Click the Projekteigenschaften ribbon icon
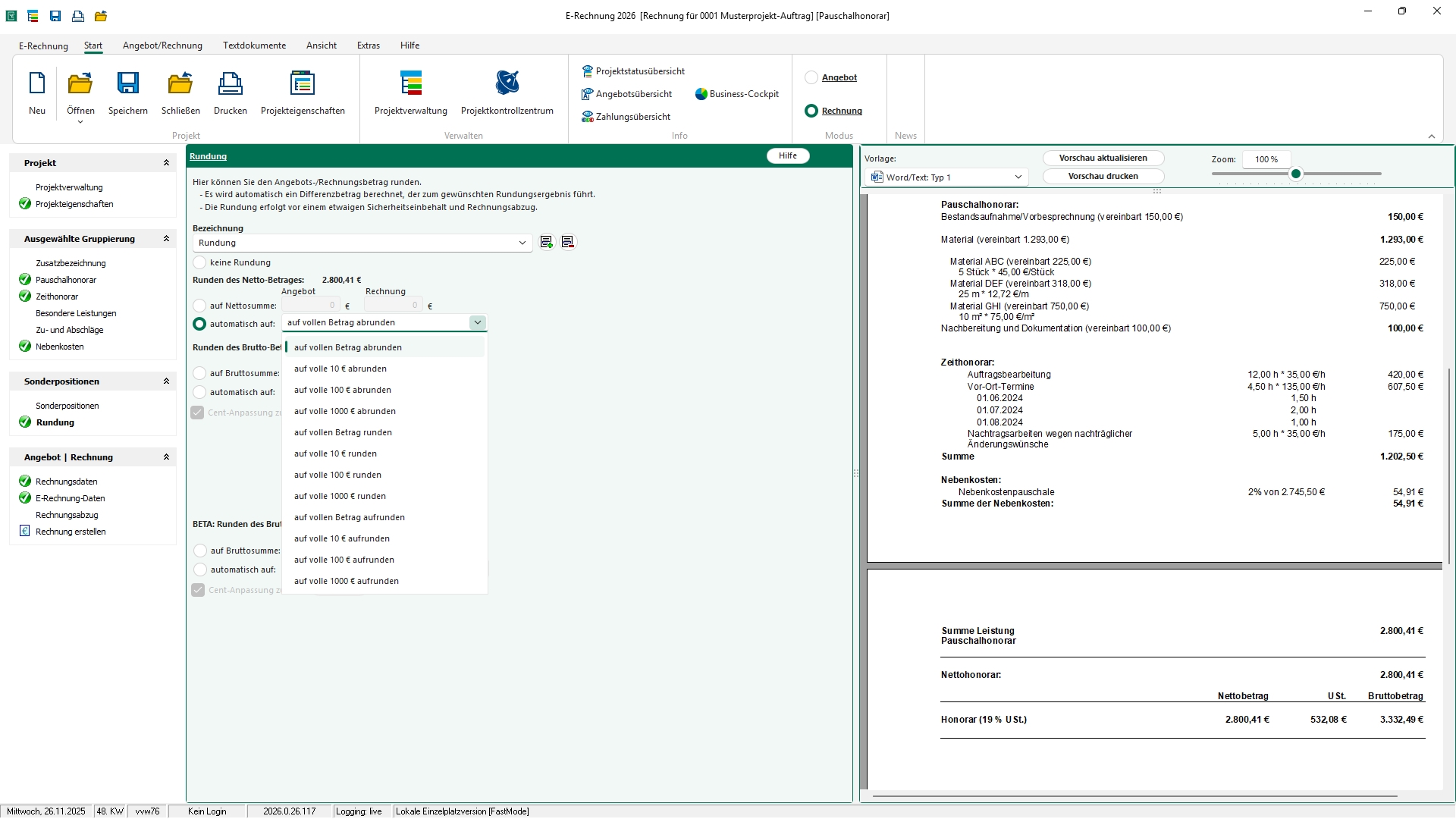Viewport: 1456px width, 819px height. point(302,83)
